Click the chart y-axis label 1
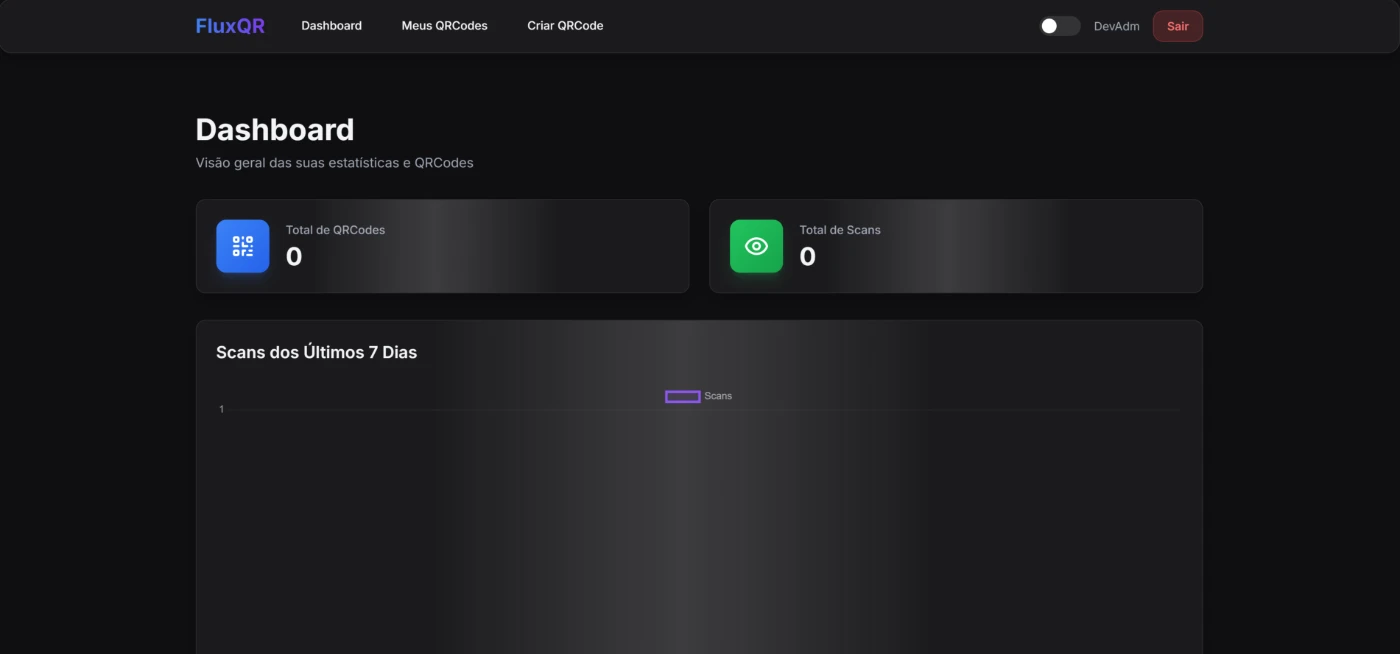Image resolution: width=1400 pixels, height=654 pixels. point(221,410)
